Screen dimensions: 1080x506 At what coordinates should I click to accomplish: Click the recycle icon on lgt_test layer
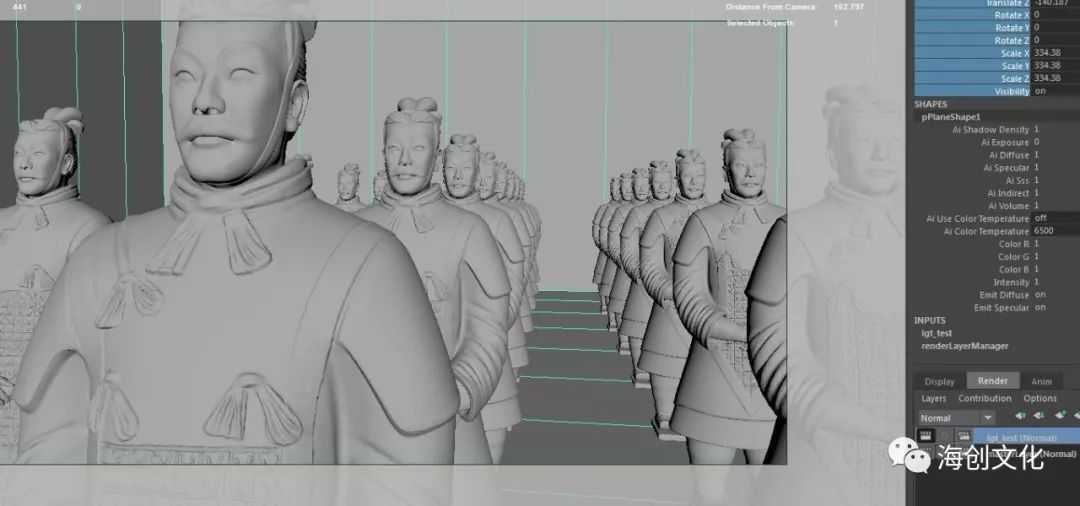pyautogui.click(x=945, y=436)
